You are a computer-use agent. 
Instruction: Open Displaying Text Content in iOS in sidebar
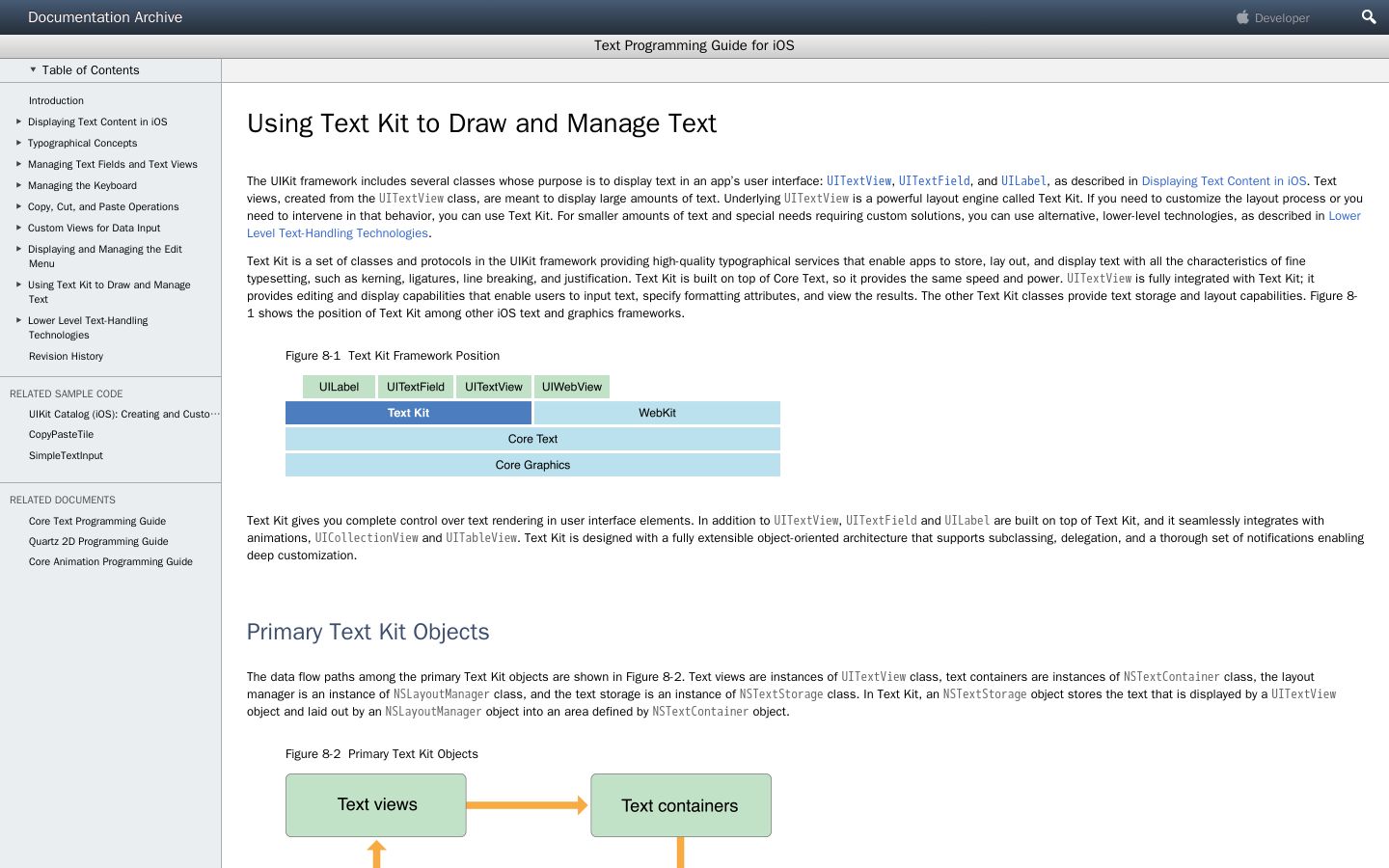[x=97, y=122]
